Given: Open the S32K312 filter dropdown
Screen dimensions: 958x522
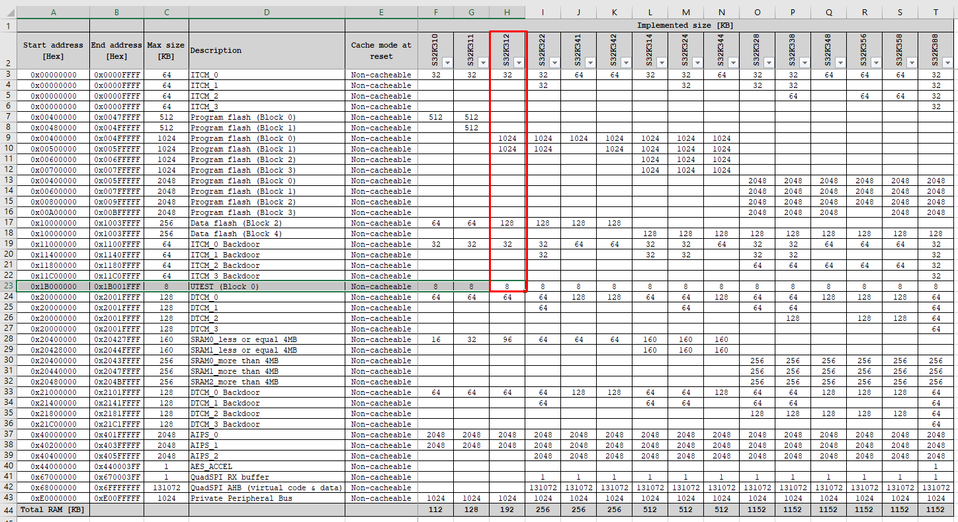Looking at the screenshot, I should (x=519, y=62).
